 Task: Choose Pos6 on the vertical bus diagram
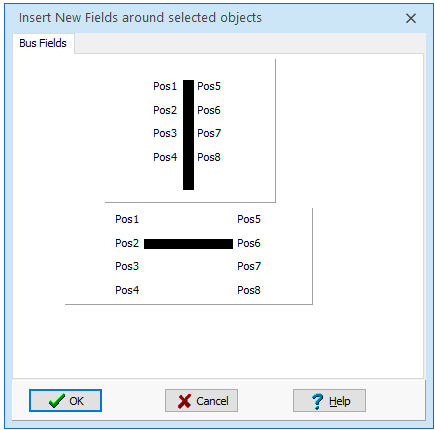click(209, 110)
